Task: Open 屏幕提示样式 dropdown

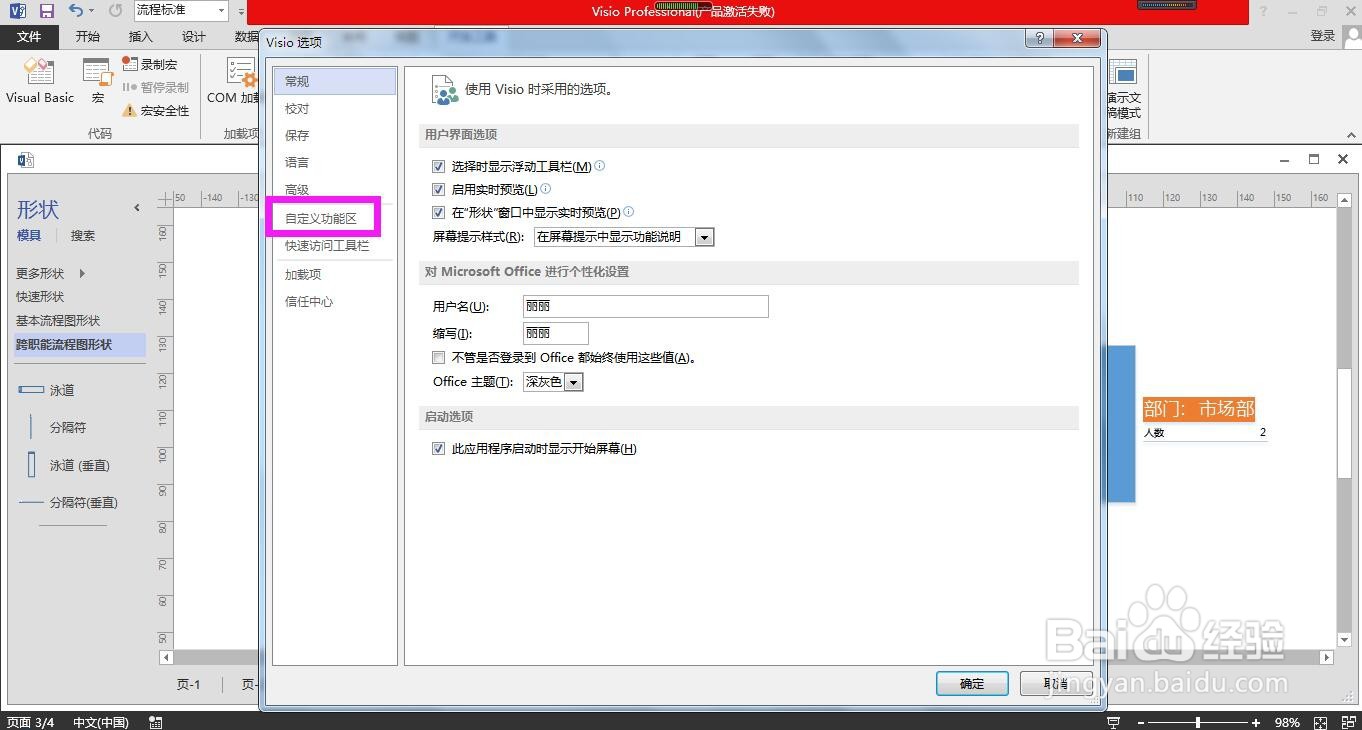Action: [x=704, y=237]
